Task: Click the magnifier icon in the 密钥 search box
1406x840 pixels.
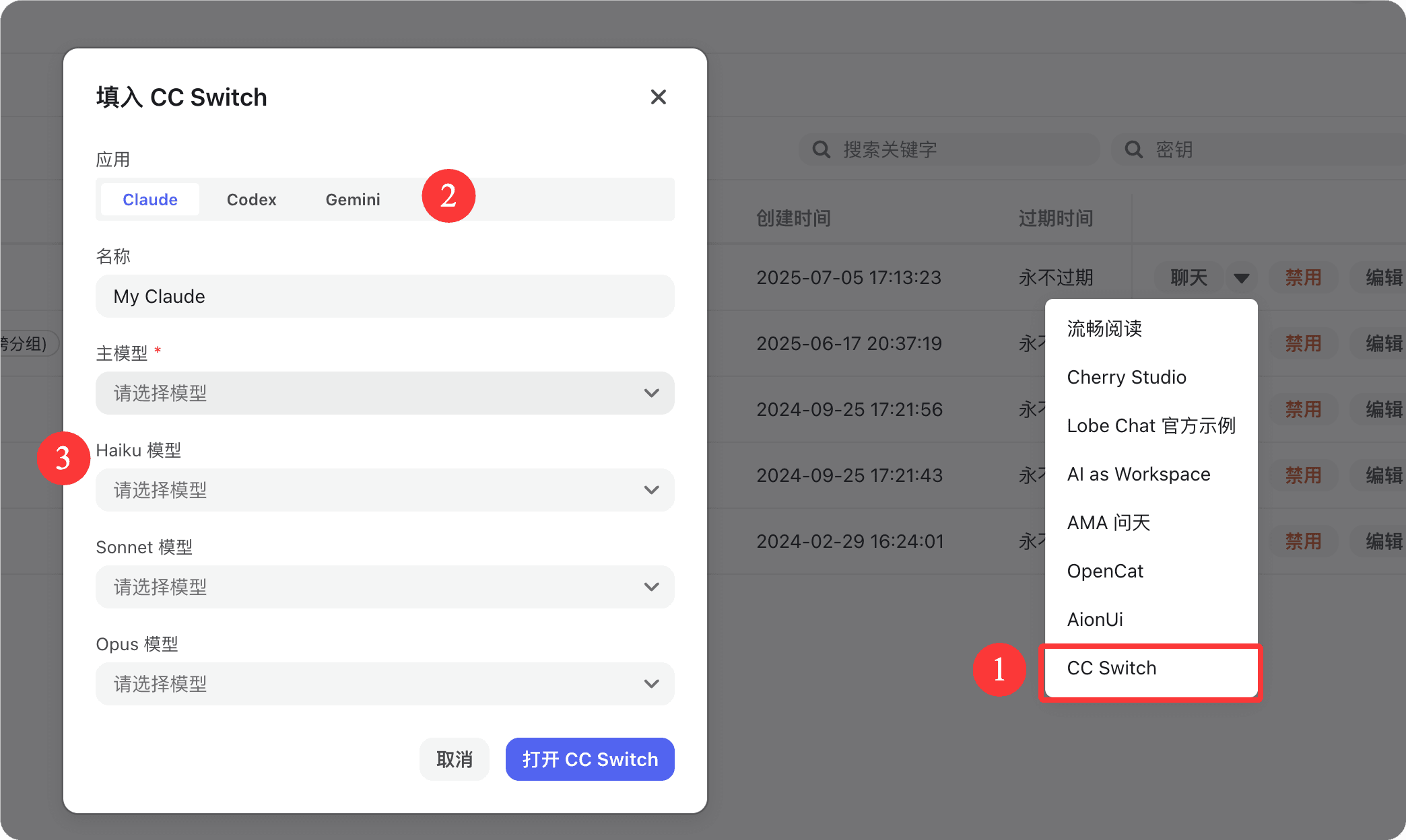Action: click(x=1133, y=149)
